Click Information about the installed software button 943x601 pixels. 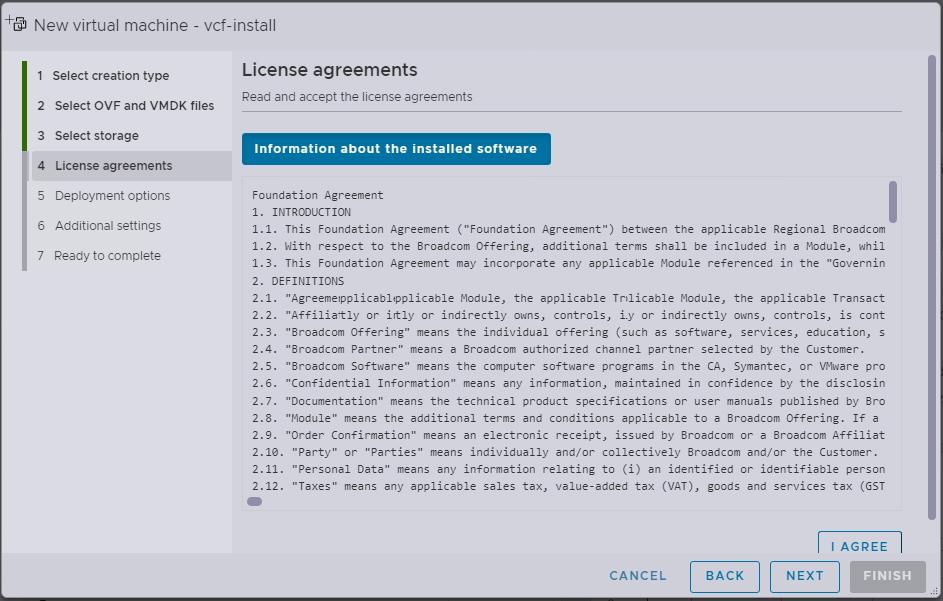point(396,149)
